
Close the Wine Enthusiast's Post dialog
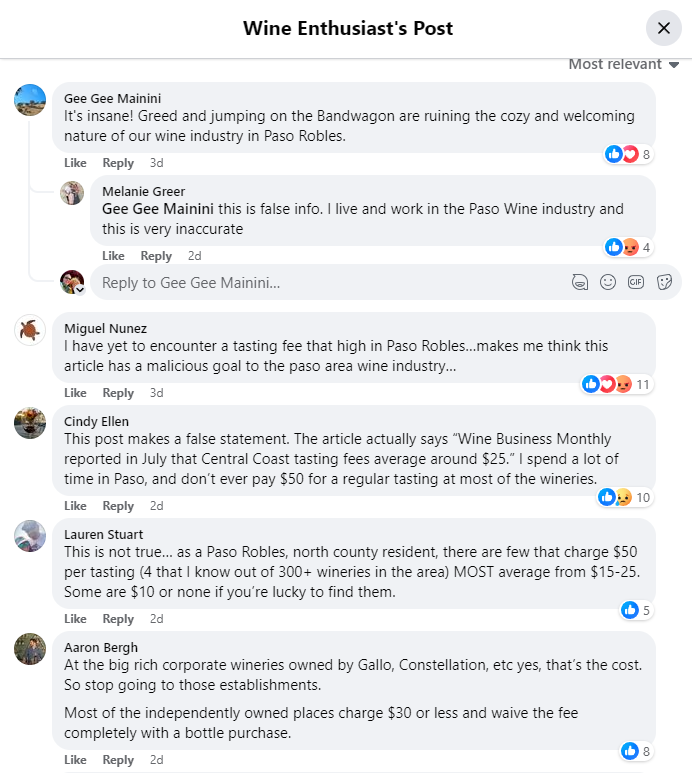(x=663, y=28)
